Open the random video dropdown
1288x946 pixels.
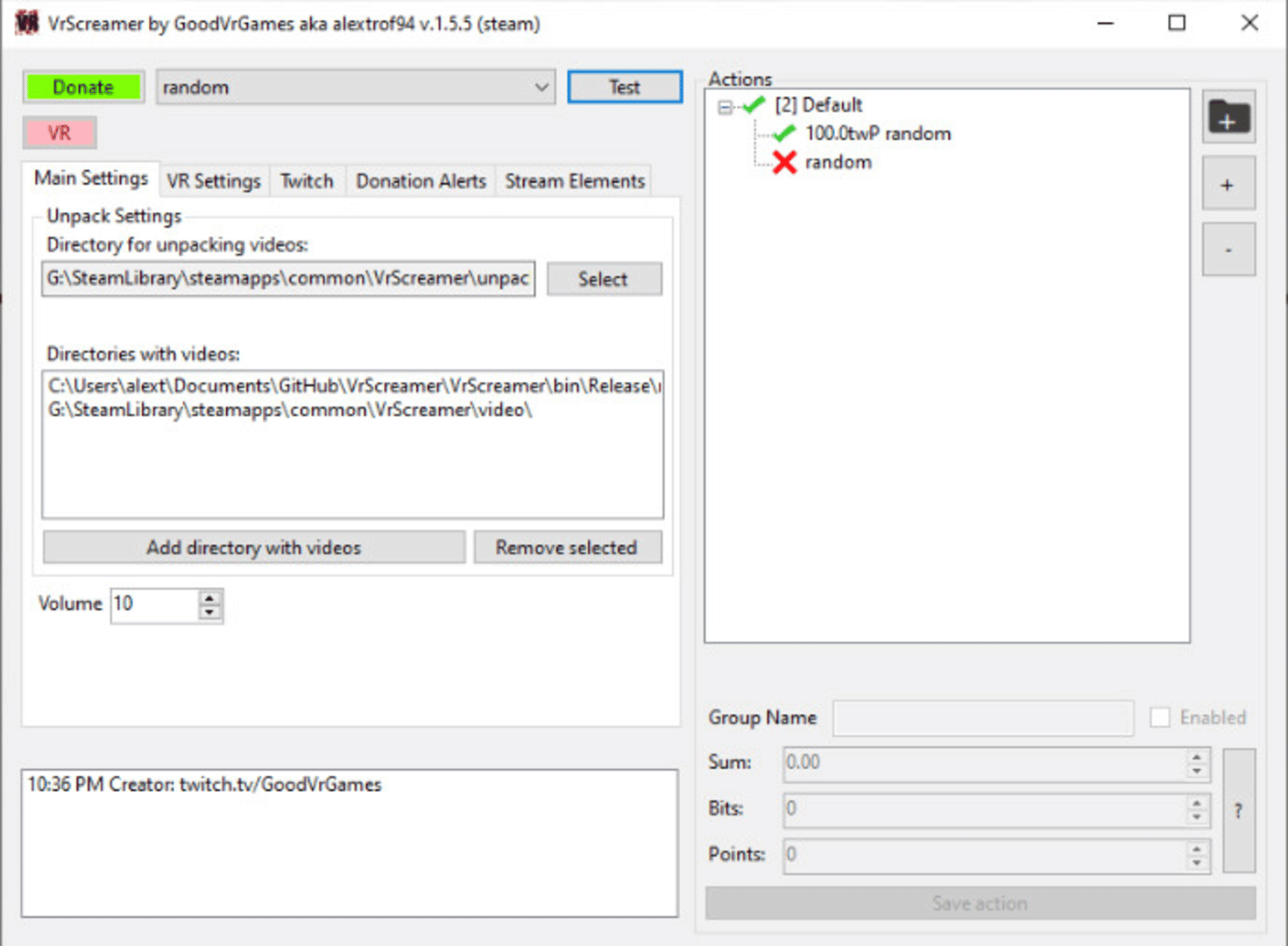[541, 88]
